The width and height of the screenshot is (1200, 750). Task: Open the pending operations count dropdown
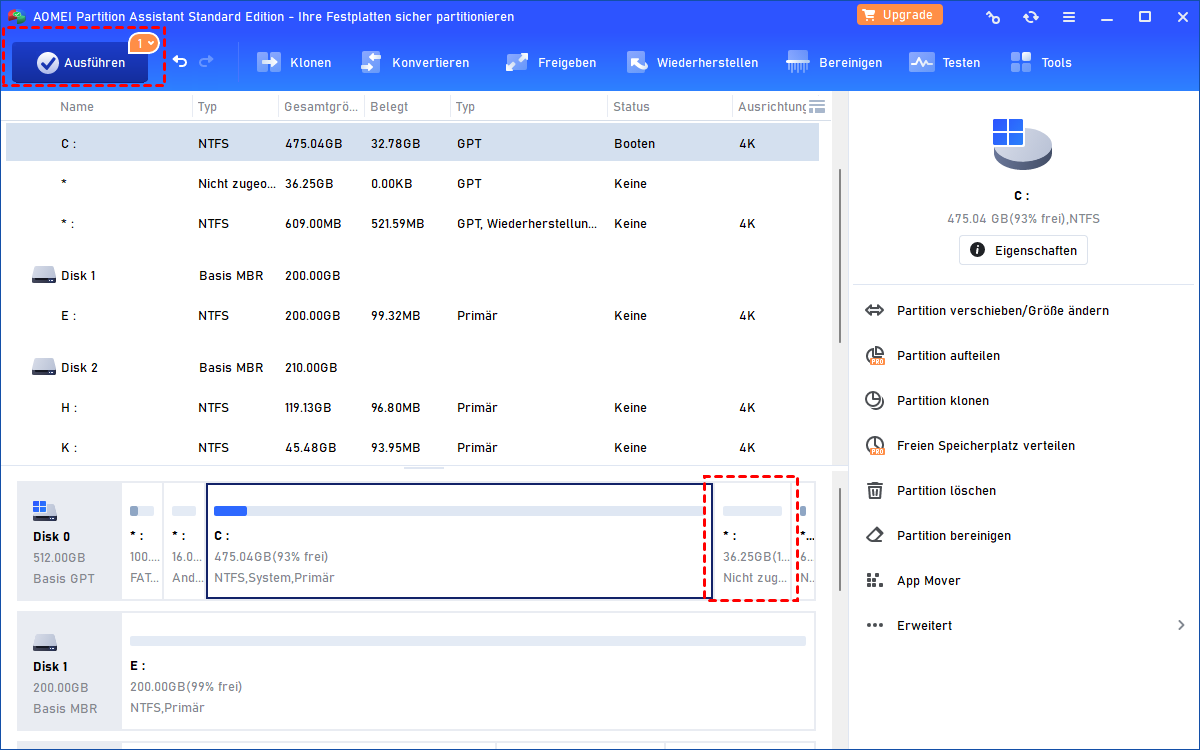pos(144,43)
